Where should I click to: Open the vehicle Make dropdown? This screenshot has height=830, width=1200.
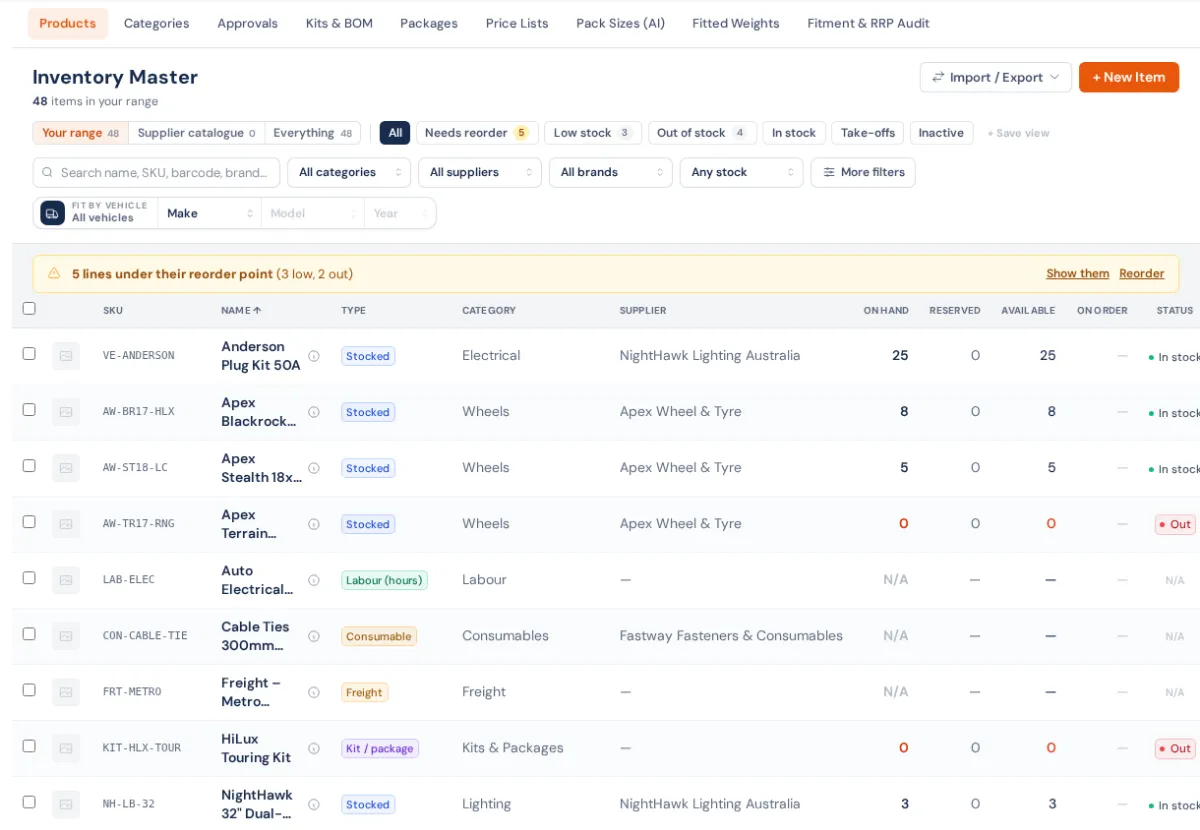(x=210, y=213)
